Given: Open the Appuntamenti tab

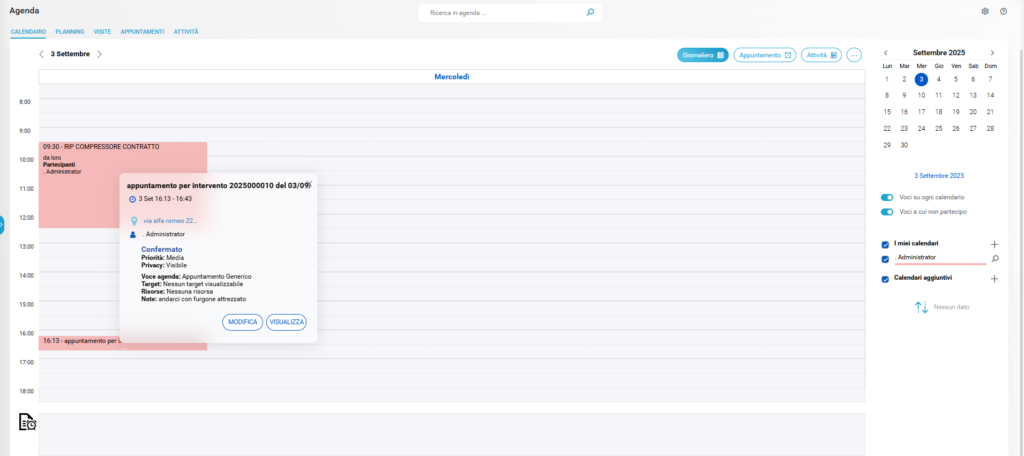Looking at the screenshot, I should coord(143,32).
